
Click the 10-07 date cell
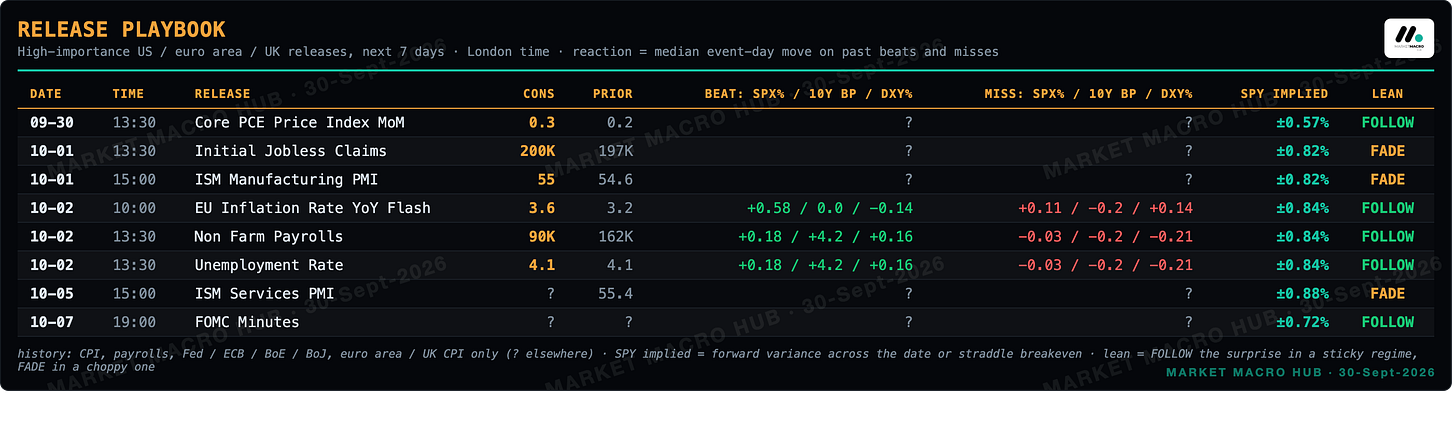coord(52,322)
